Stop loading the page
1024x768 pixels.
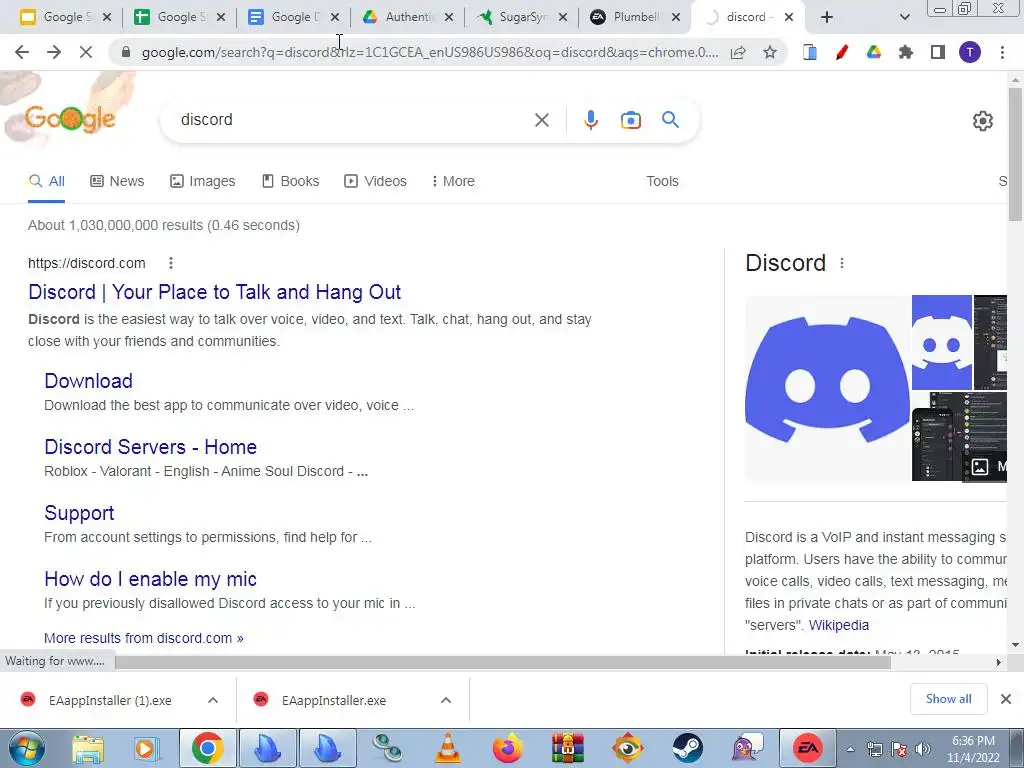[86, 52]
